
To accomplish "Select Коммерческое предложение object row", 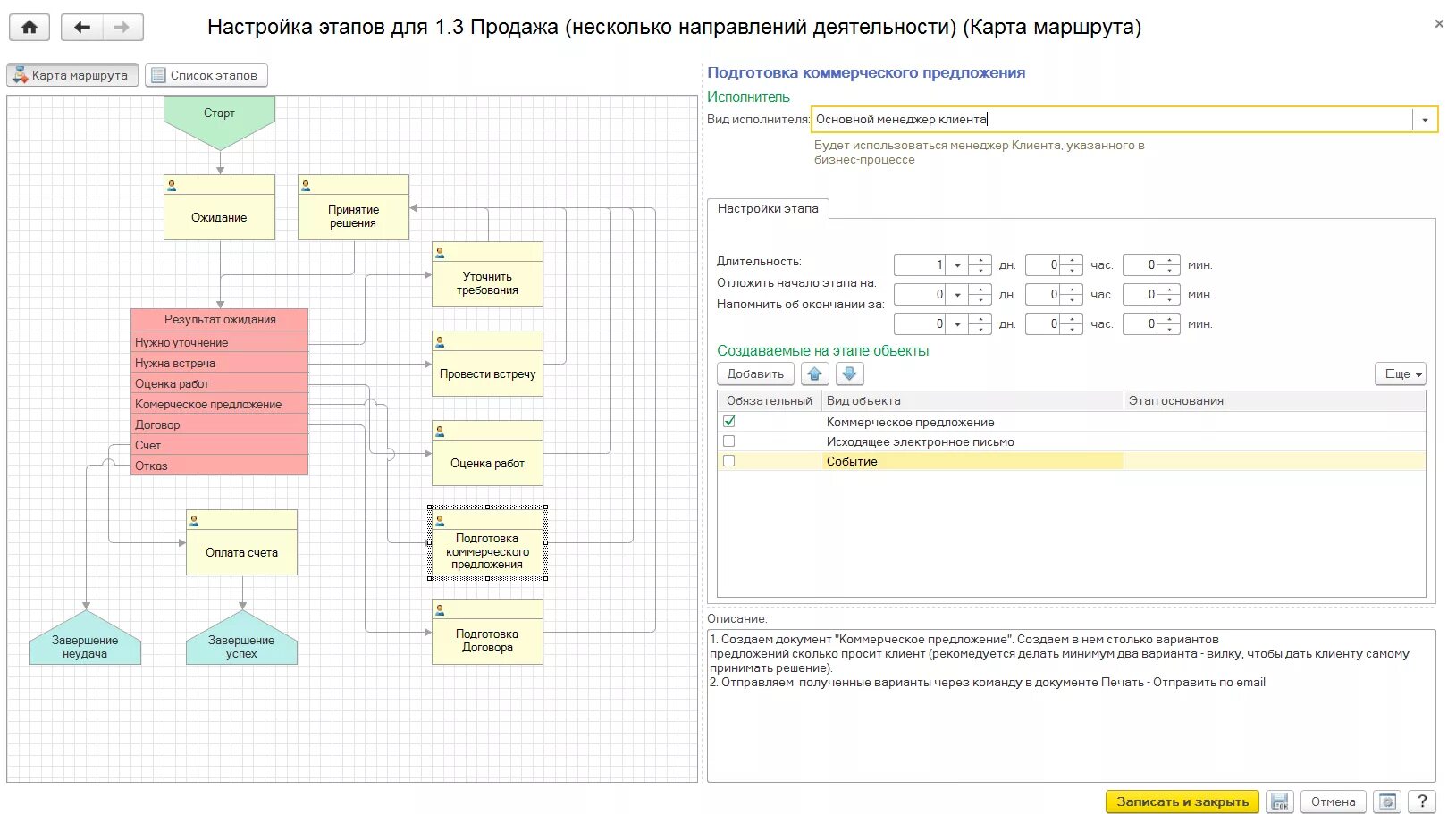I will [x=1072, y=422].
